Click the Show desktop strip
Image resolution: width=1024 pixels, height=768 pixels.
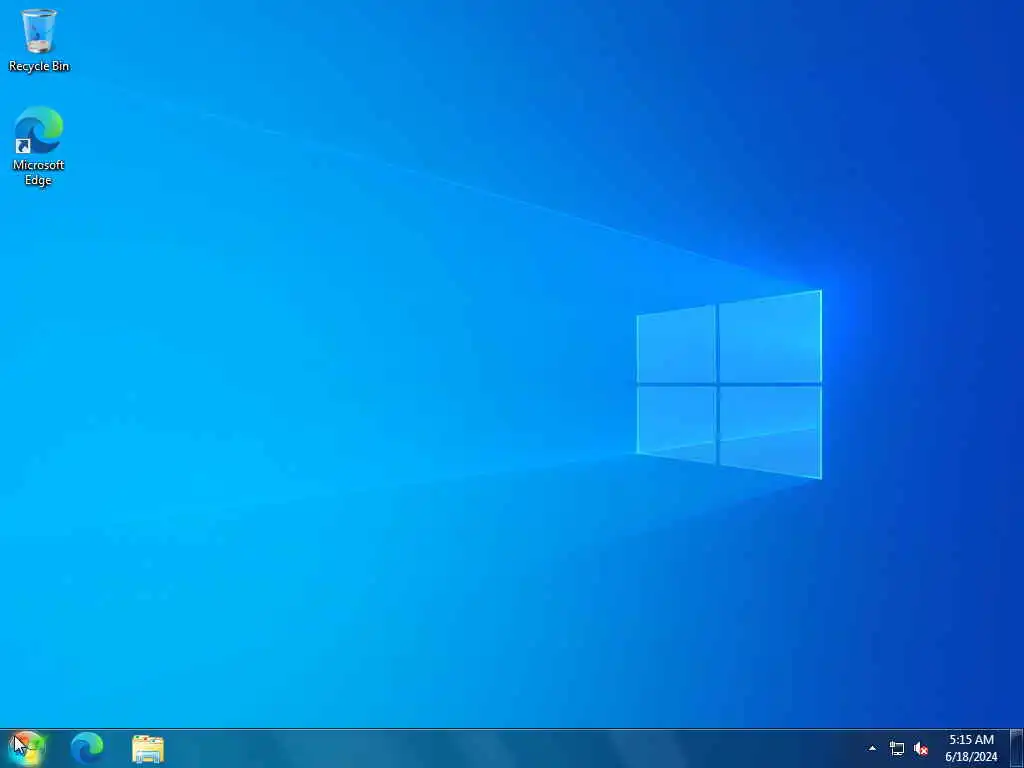[1016, 748]
